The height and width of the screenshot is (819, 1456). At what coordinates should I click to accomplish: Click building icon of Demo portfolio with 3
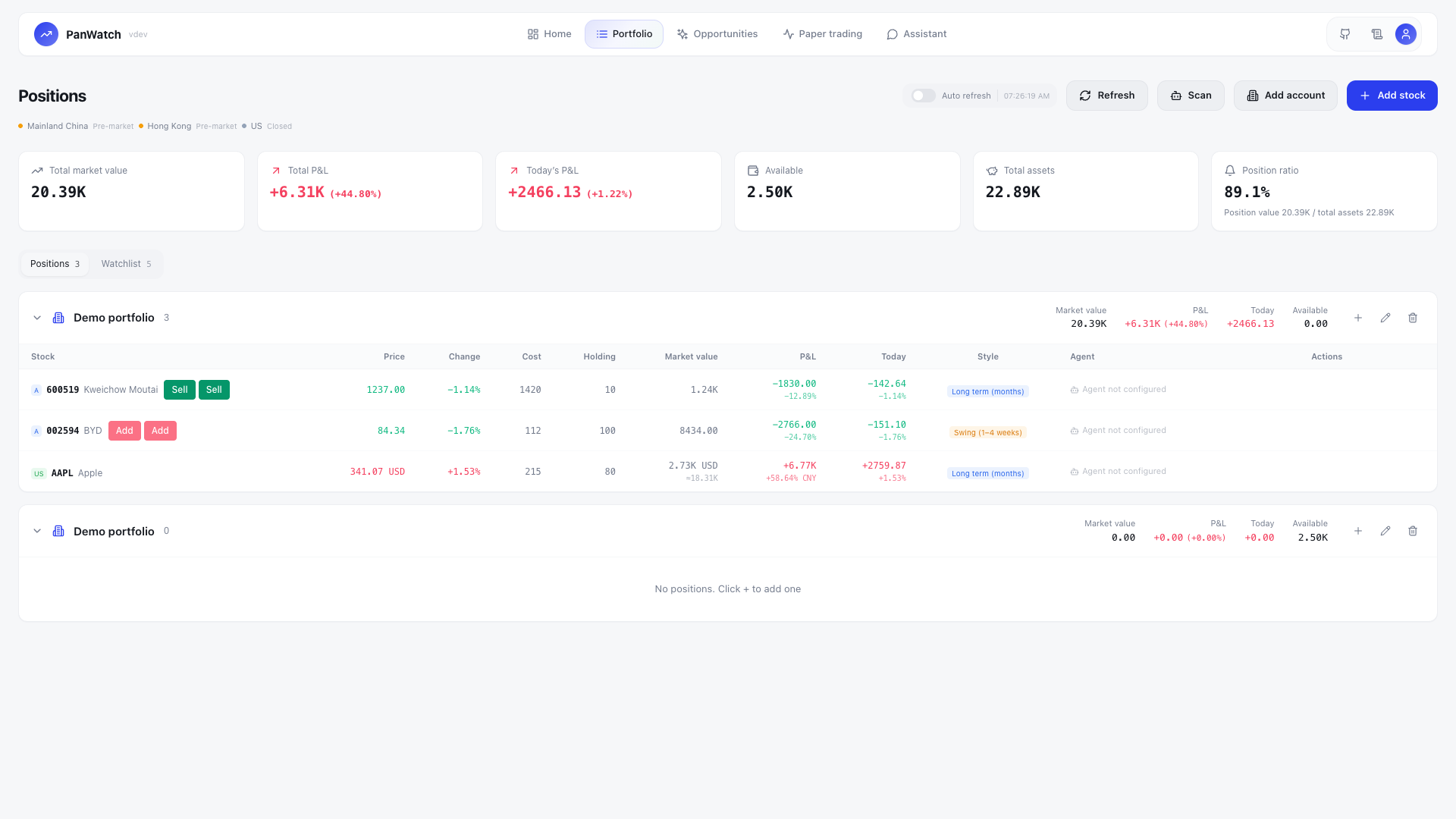point(58,318)
